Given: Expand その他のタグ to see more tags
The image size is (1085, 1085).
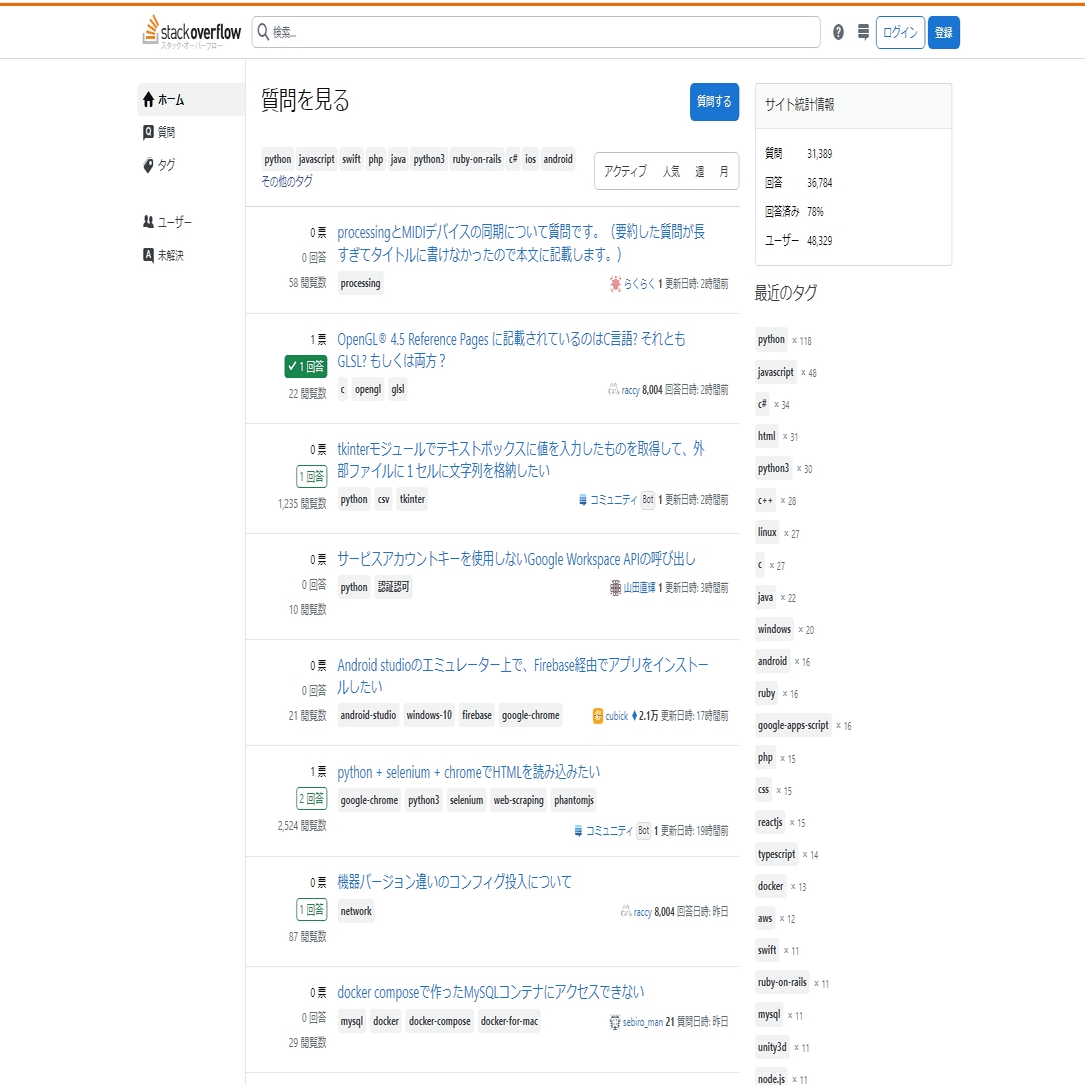Looking at the screenshot, I should pyautogui.click(x=286, y=181).
